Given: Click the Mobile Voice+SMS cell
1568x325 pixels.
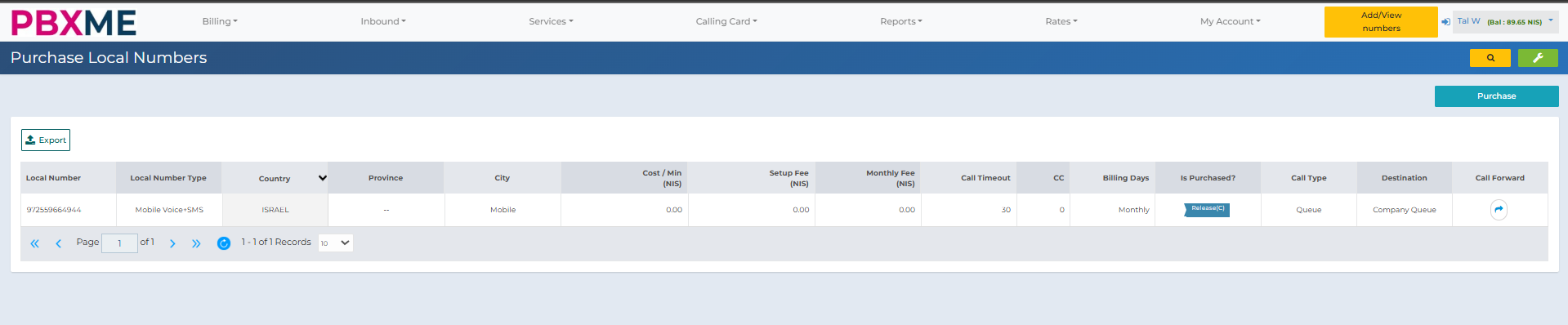Looking at the screenshot, I should (x=169, y=210).
